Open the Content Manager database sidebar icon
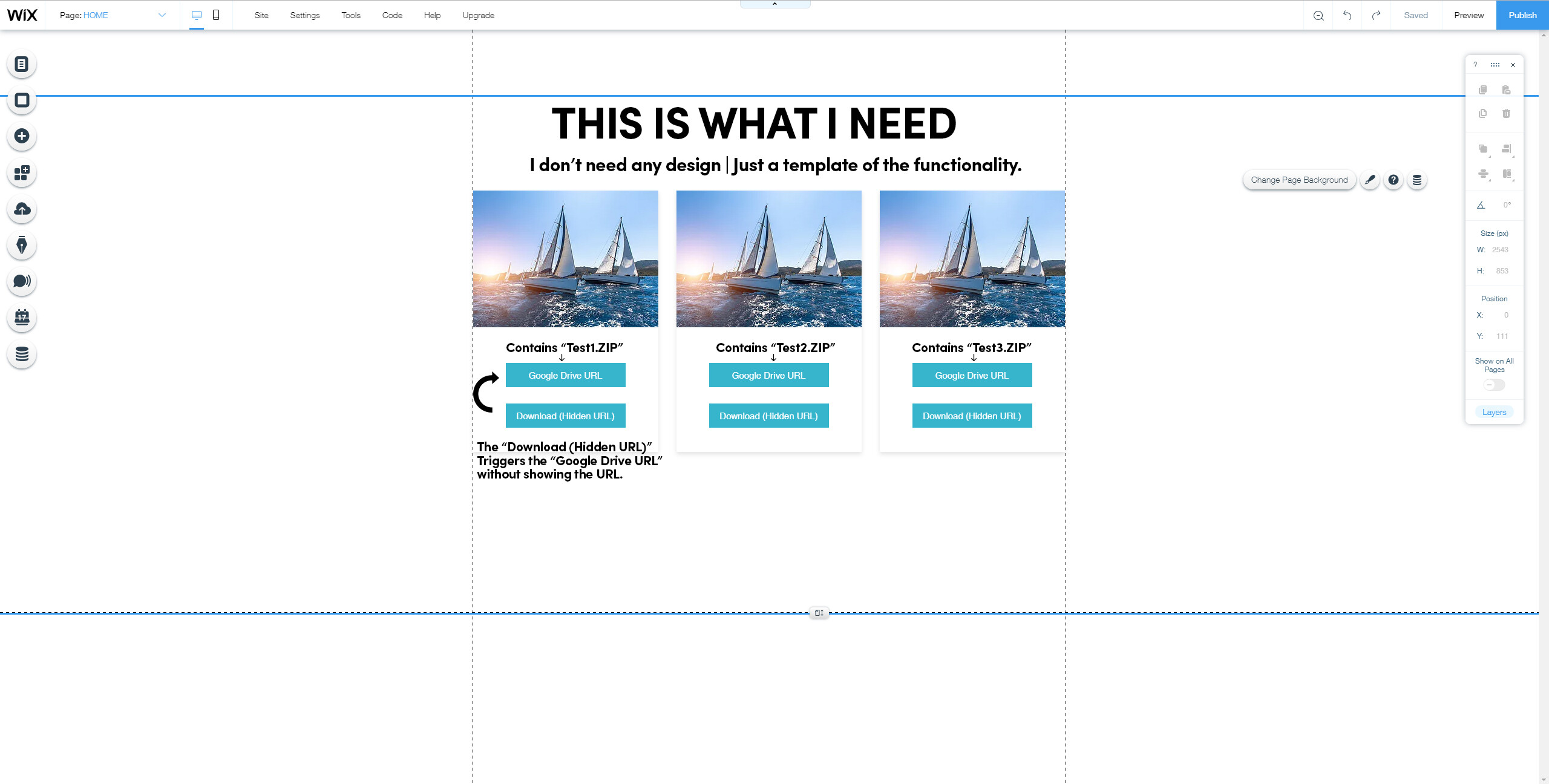The height and width of the screenshot is (784, 1549). click(x=22, y=354)
